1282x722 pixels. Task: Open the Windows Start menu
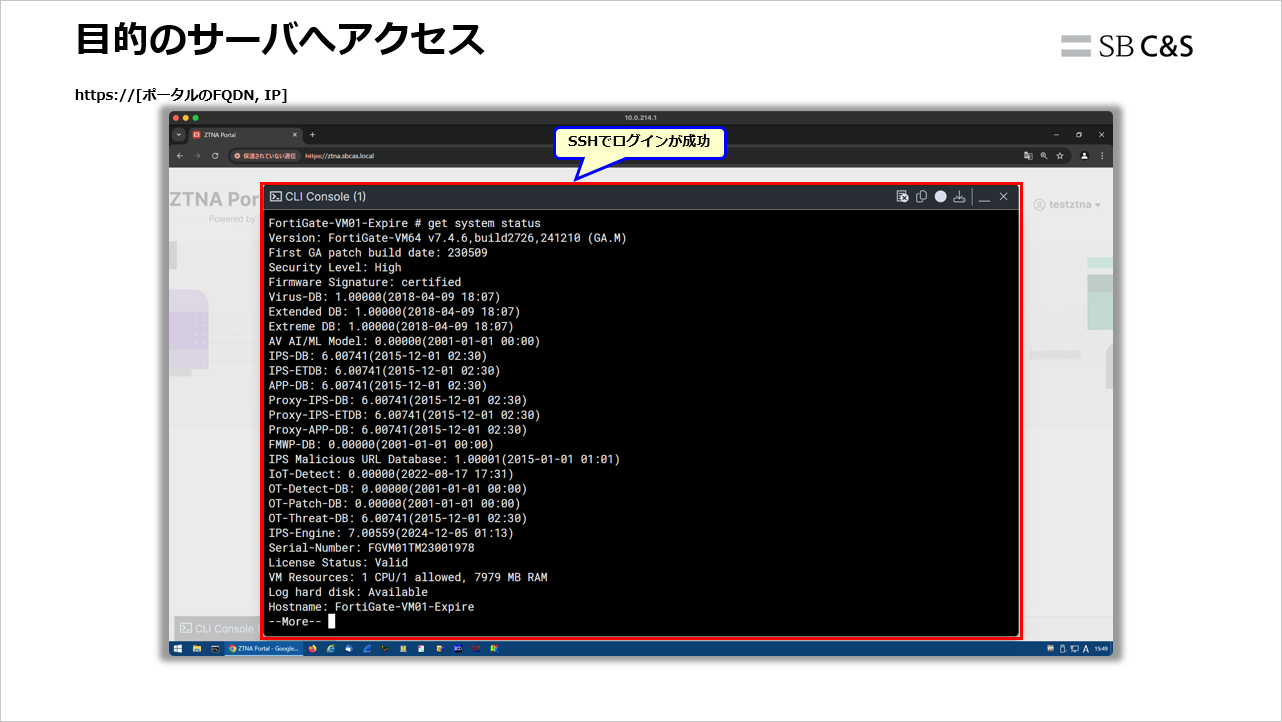tap(177, 649)
